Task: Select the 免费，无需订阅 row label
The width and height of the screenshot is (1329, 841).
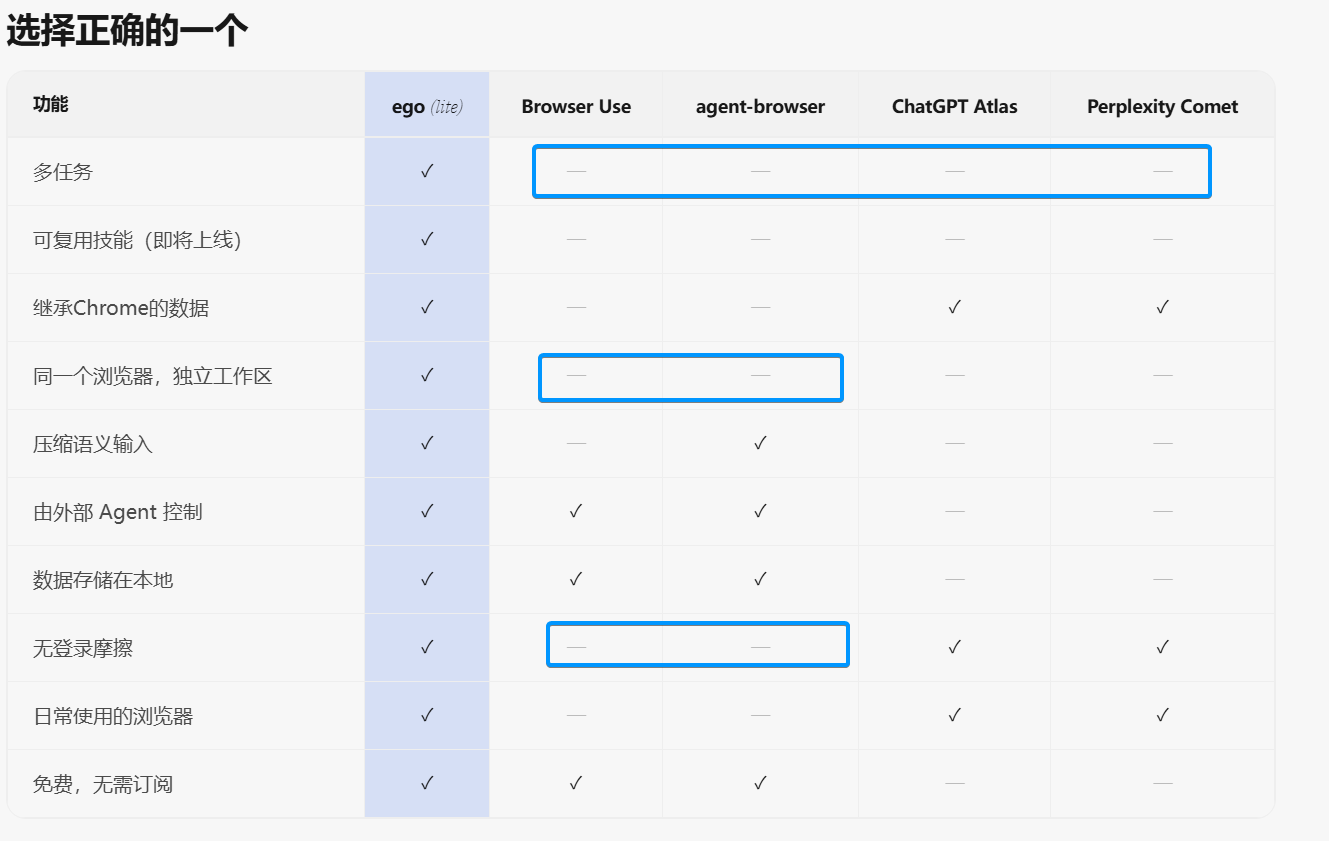Action: point(103,784)
